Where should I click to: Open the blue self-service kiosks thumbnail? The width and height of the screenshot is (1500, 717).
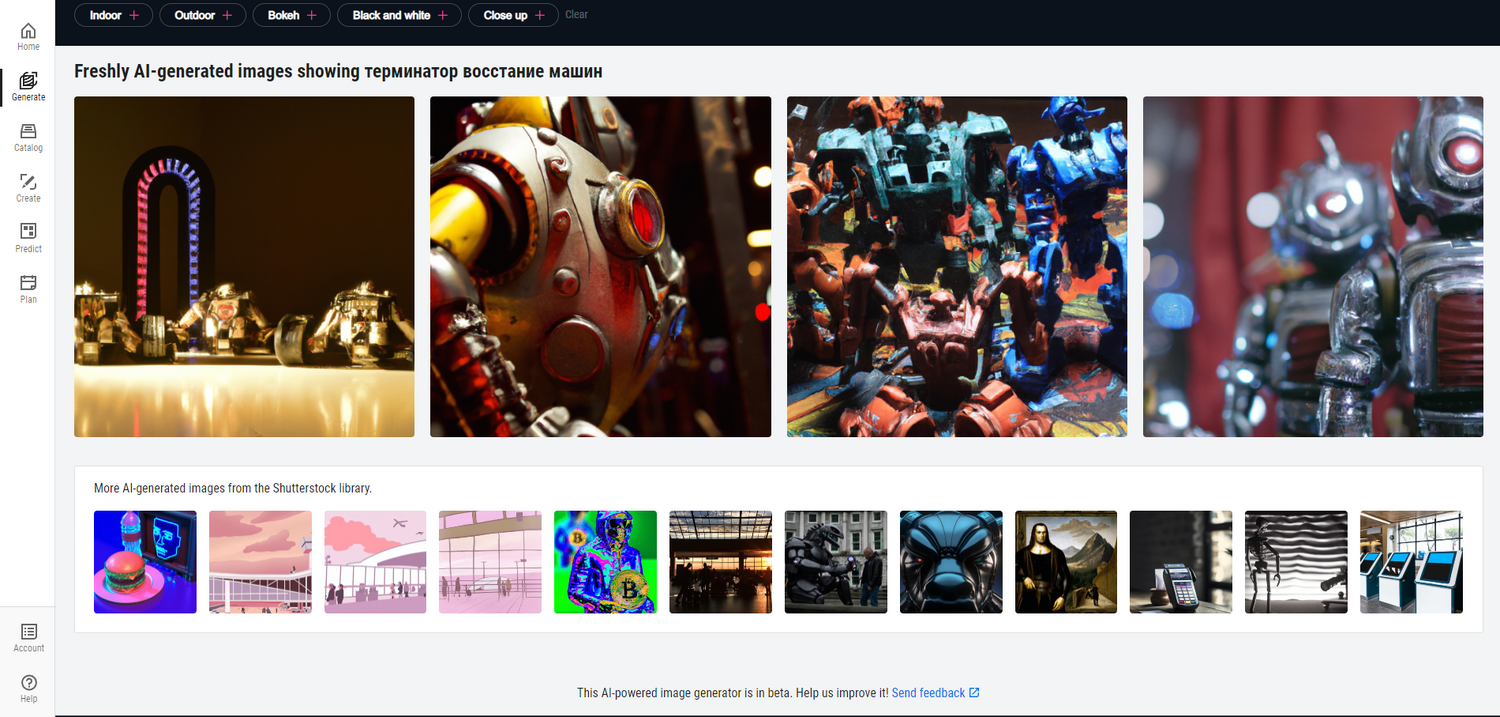coord(1411,562)
